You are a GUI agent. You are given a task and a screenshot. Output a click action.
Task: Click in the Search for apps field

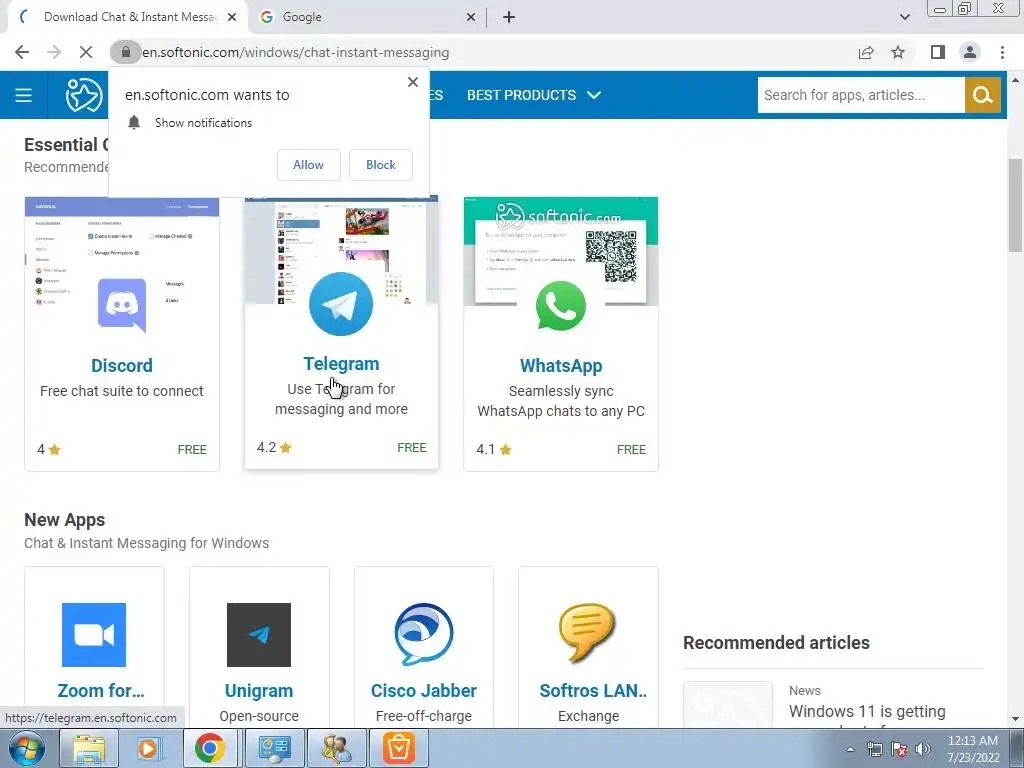click(861, 95)
